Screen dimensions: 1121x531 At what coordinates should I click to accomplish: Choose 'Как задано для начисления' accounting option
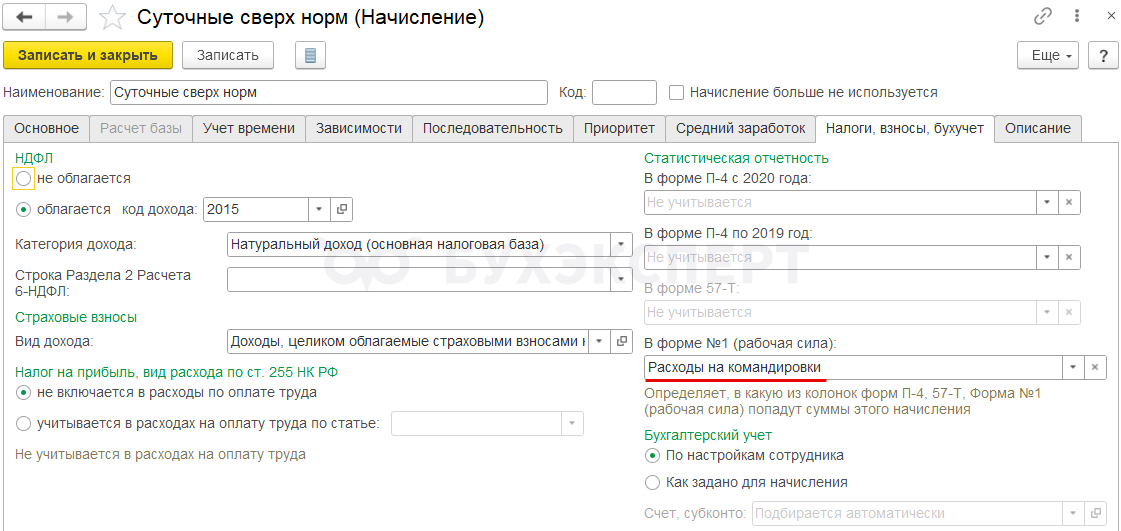653,482
